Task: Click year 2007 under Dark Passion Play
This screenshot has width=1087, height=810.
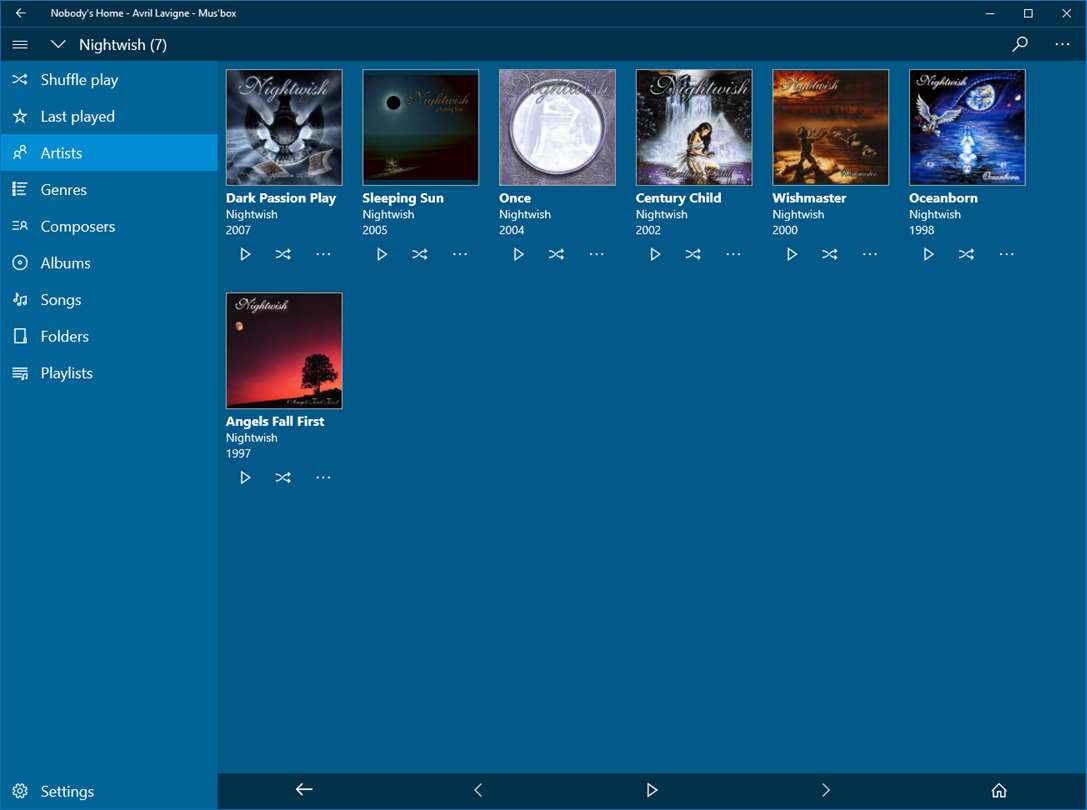Action: 238,230
